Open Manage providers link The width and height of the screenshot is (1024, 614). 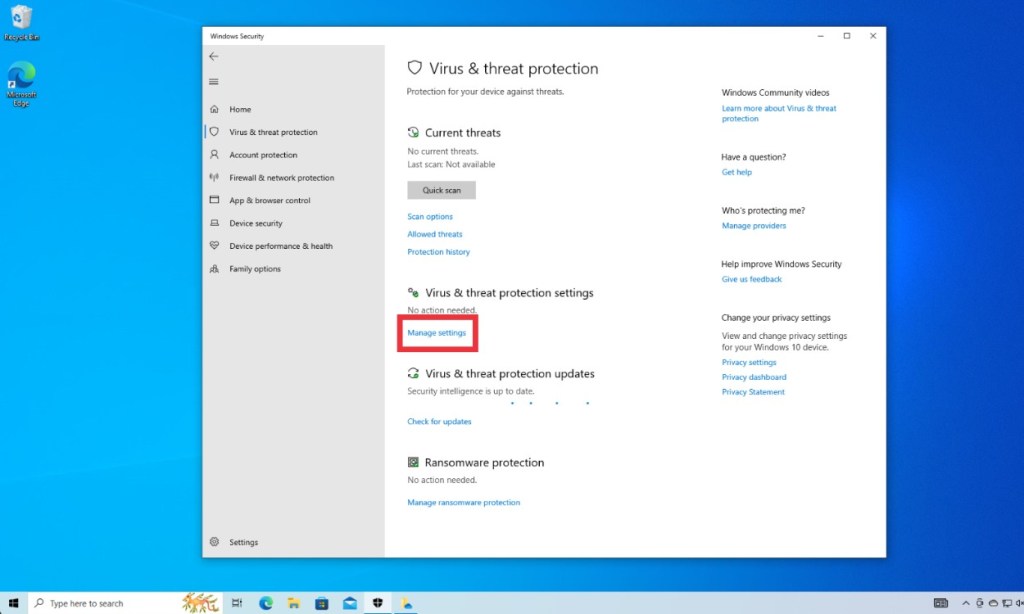[x=754, y=226]
